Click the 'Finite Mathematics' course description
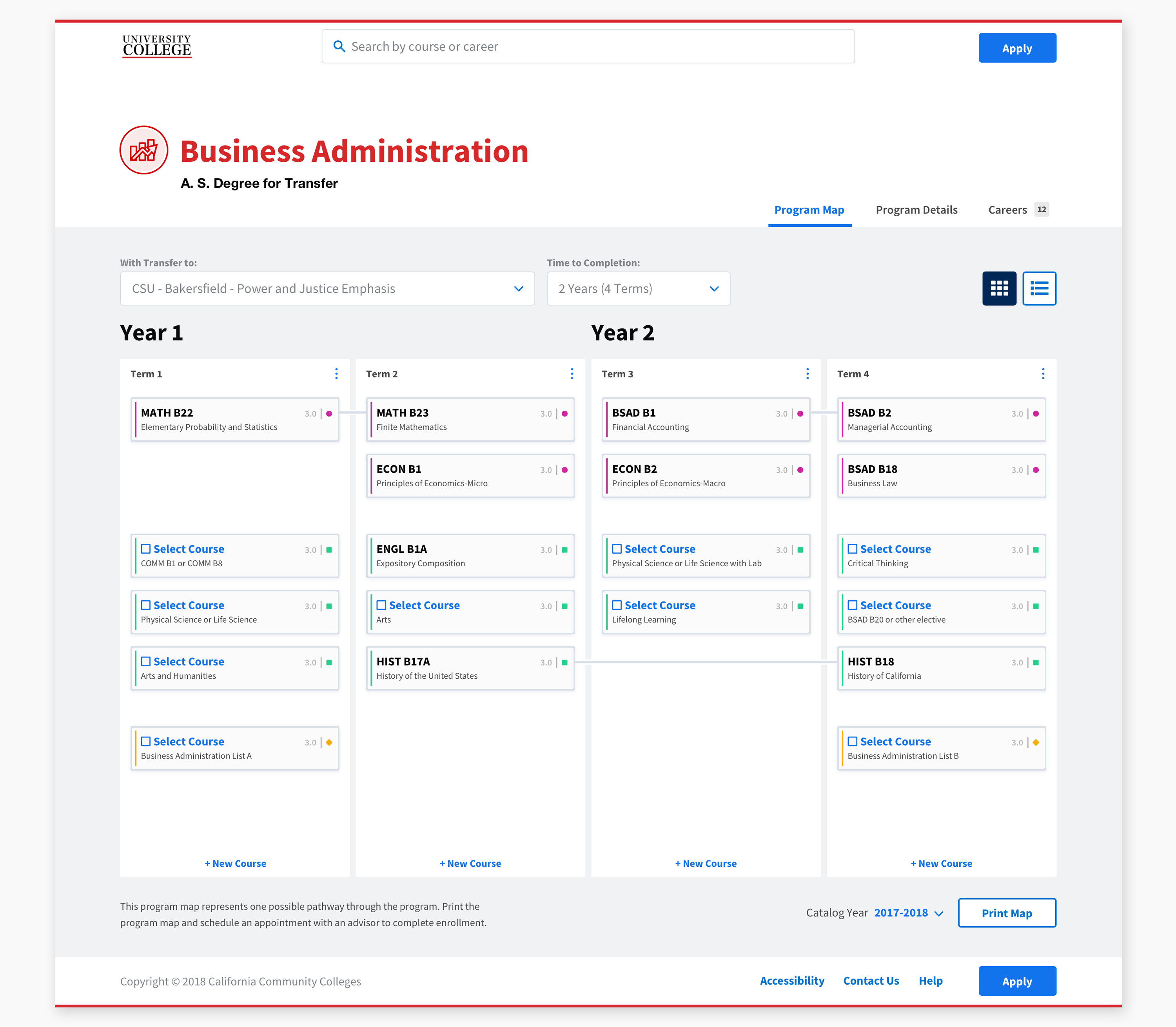This screenshot has height=1027, width=1176. click(412, 427)
